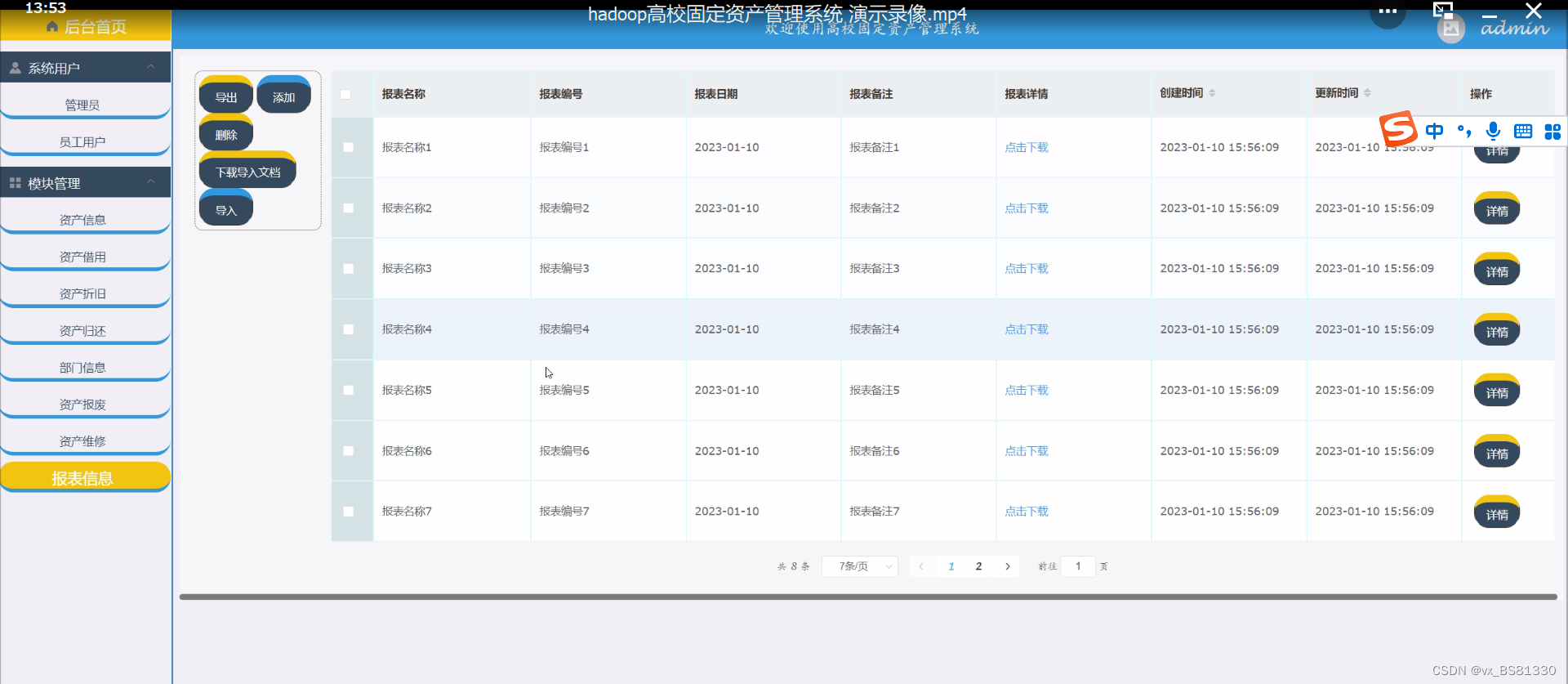Click the 导出 export button

(x=226, y=96)
